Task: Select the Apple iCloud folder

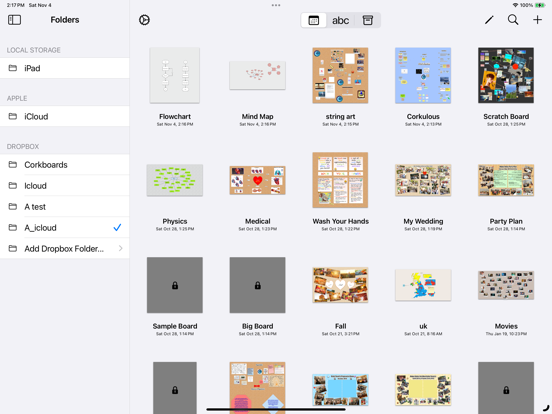Action: (65, 116)
